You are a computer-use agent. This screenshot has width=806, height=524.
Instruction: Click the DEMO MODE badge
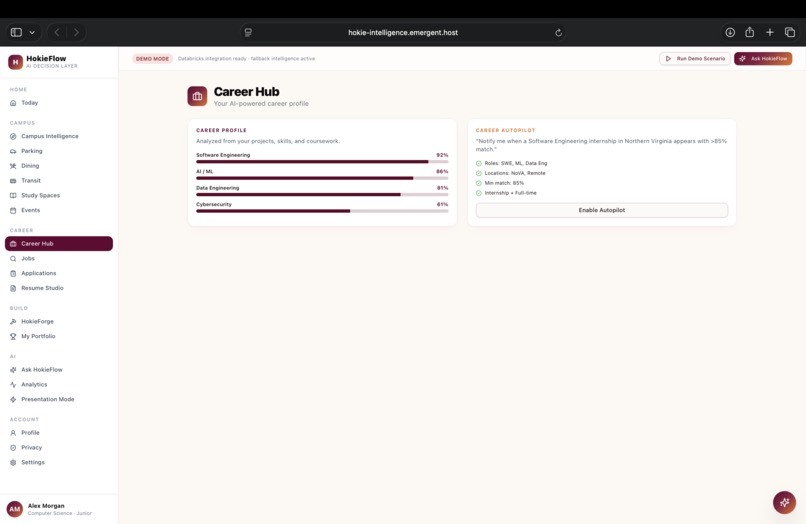[x=152, y=59]
